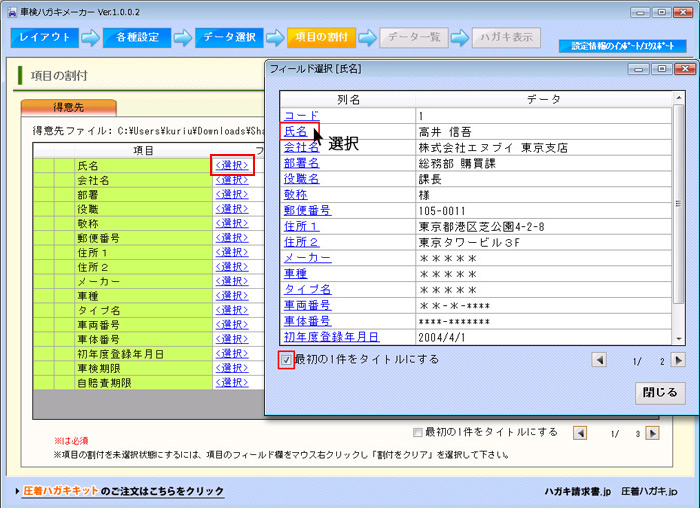
Task: Click <選択> link for 初年度登録年月日 row
Action: (x=232, y=354)
